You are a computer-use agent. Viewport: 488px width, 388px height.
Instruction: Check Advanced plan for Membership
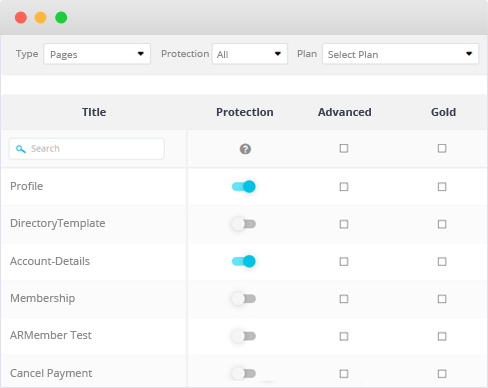[344, 299]
